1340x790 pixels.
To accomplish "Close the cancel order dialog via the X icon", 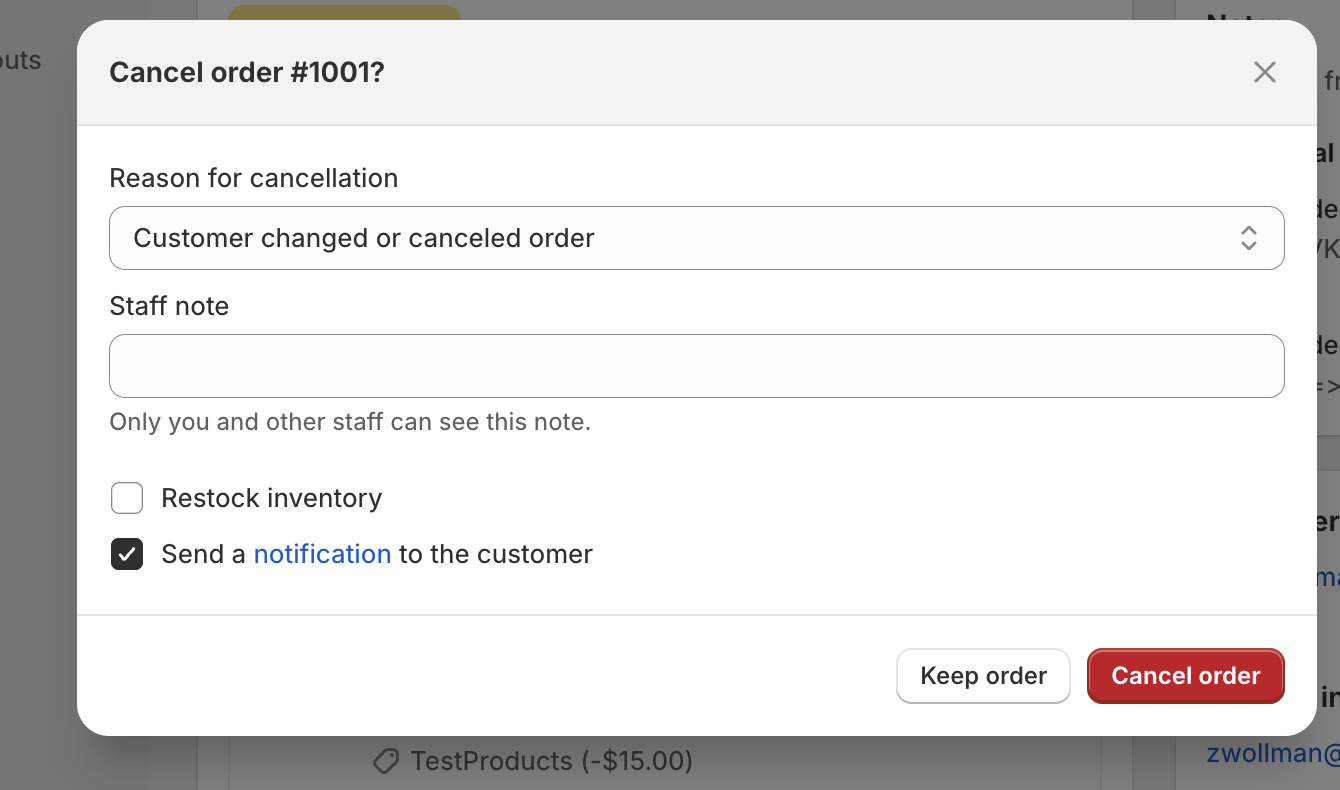I will (1264, 72).
